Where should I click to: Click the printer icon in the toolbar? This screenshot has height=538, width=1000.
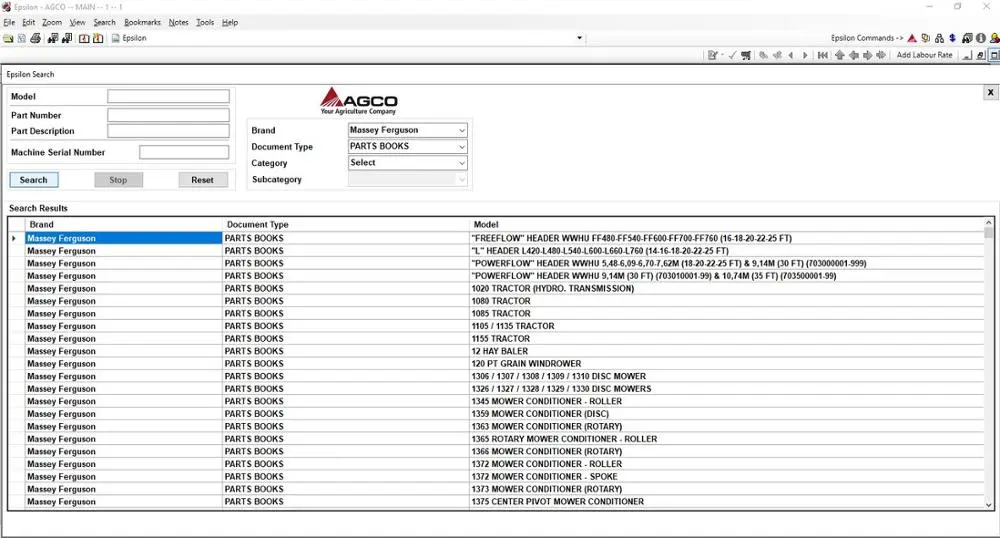(x=35, y=38)
